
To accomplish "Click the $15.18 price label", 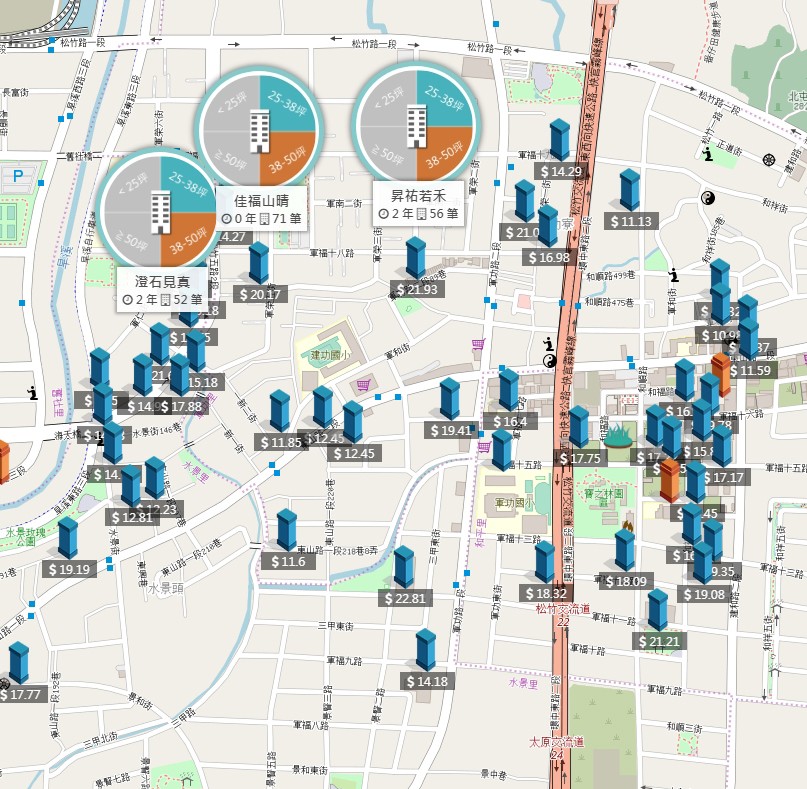I will [202, 382].
